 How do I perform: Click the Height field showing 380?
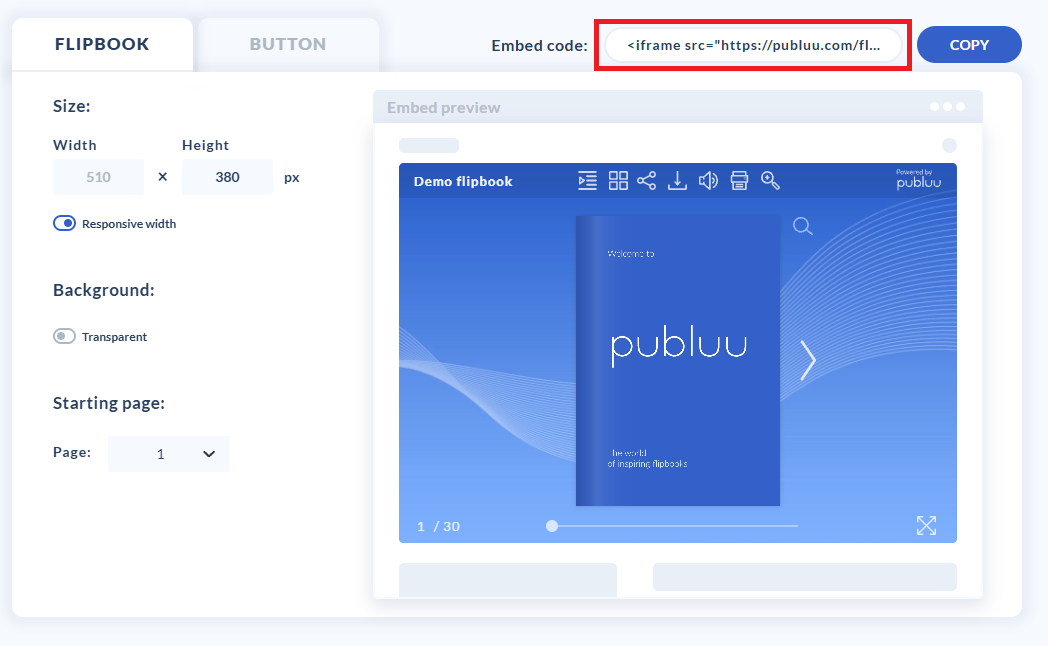click(227, 177)
